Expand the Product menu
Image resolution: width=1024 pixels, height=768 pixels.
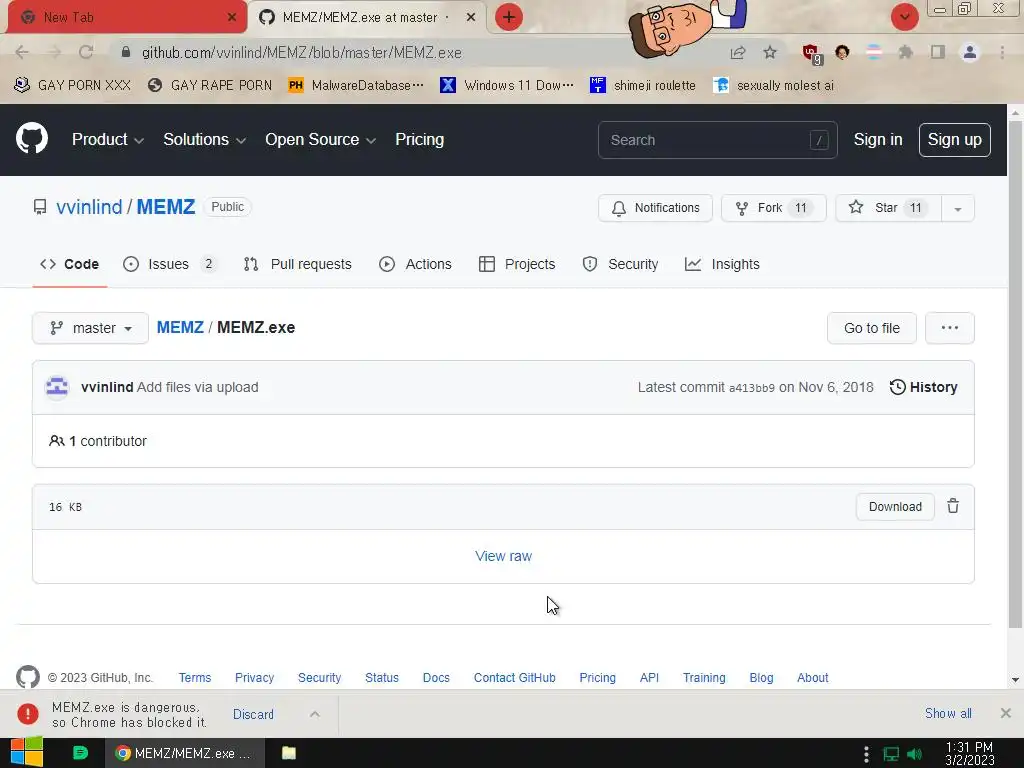tap(108, 139)
